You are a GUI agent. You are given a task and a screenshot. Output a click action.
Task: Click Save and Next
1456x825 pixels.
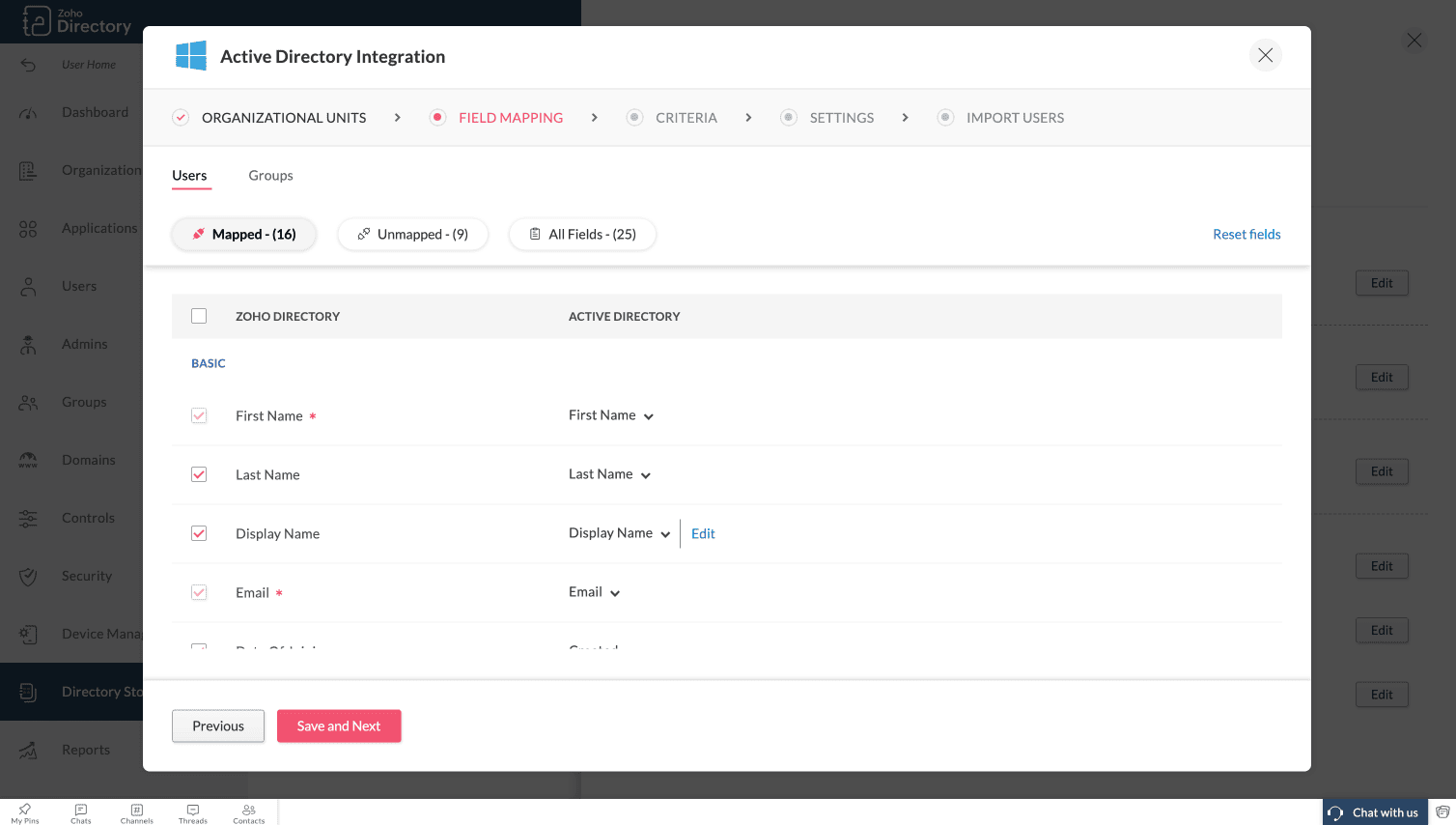click(339, 726)
